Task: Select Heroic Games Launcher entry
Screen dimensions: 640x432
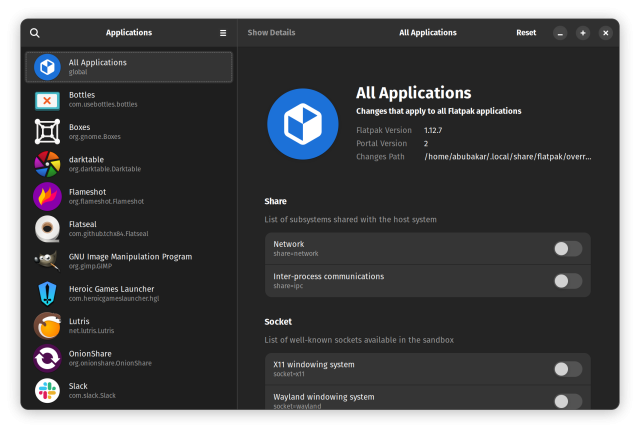Action: click(129, 293)
